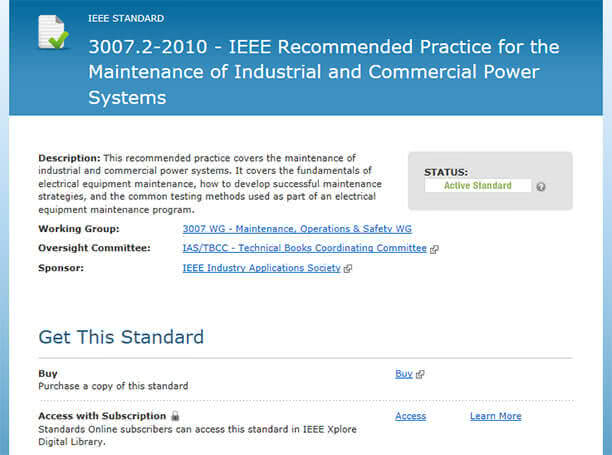
Task: Click the Working Group label
Action: [x=79, y=229]
